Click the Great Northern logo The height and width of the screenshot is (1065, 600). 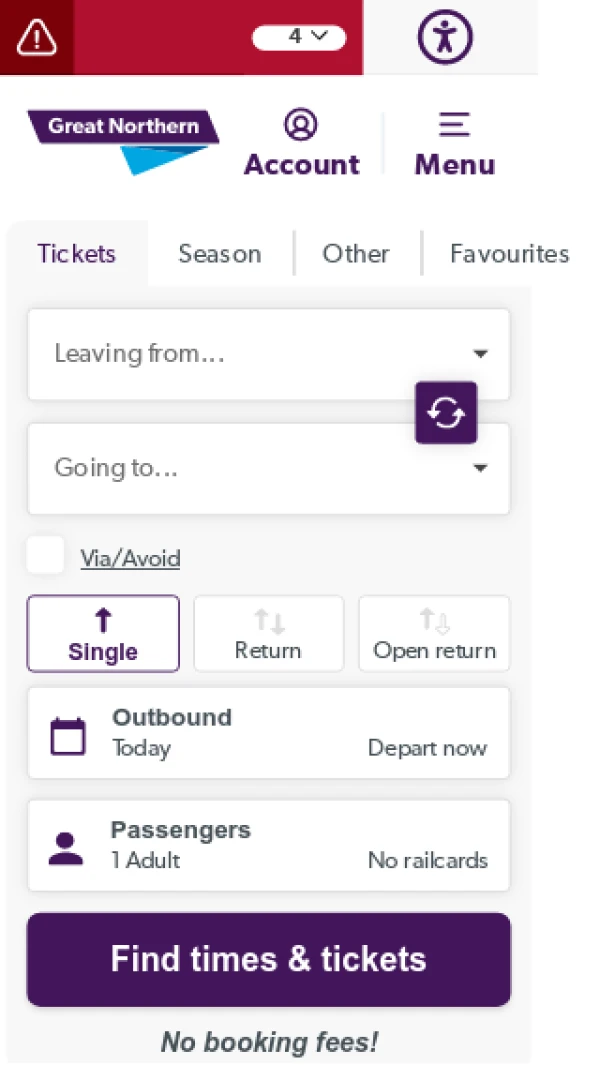coord(123,140)
